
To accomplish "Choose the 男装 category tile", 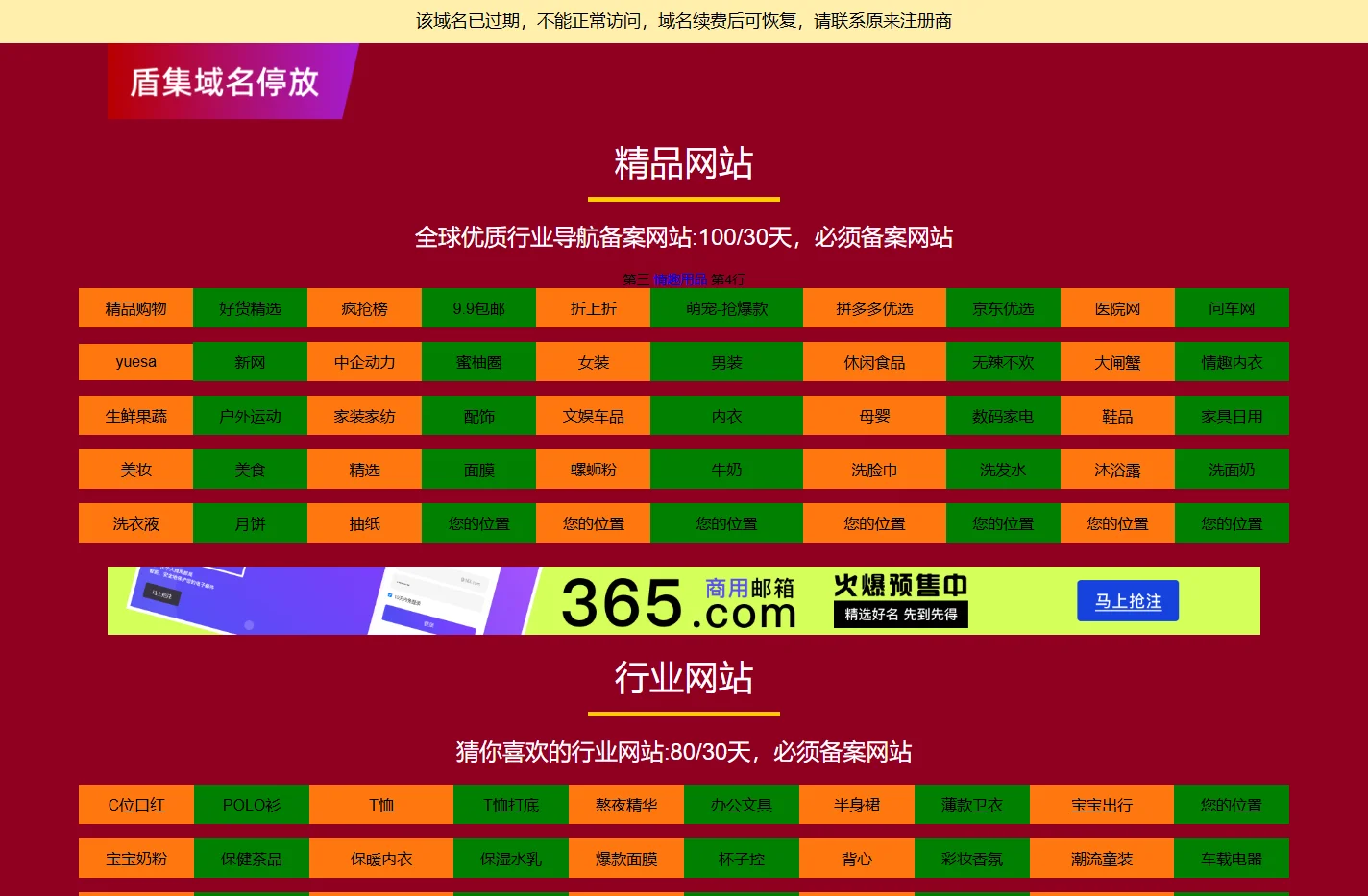I will (726, 362).
